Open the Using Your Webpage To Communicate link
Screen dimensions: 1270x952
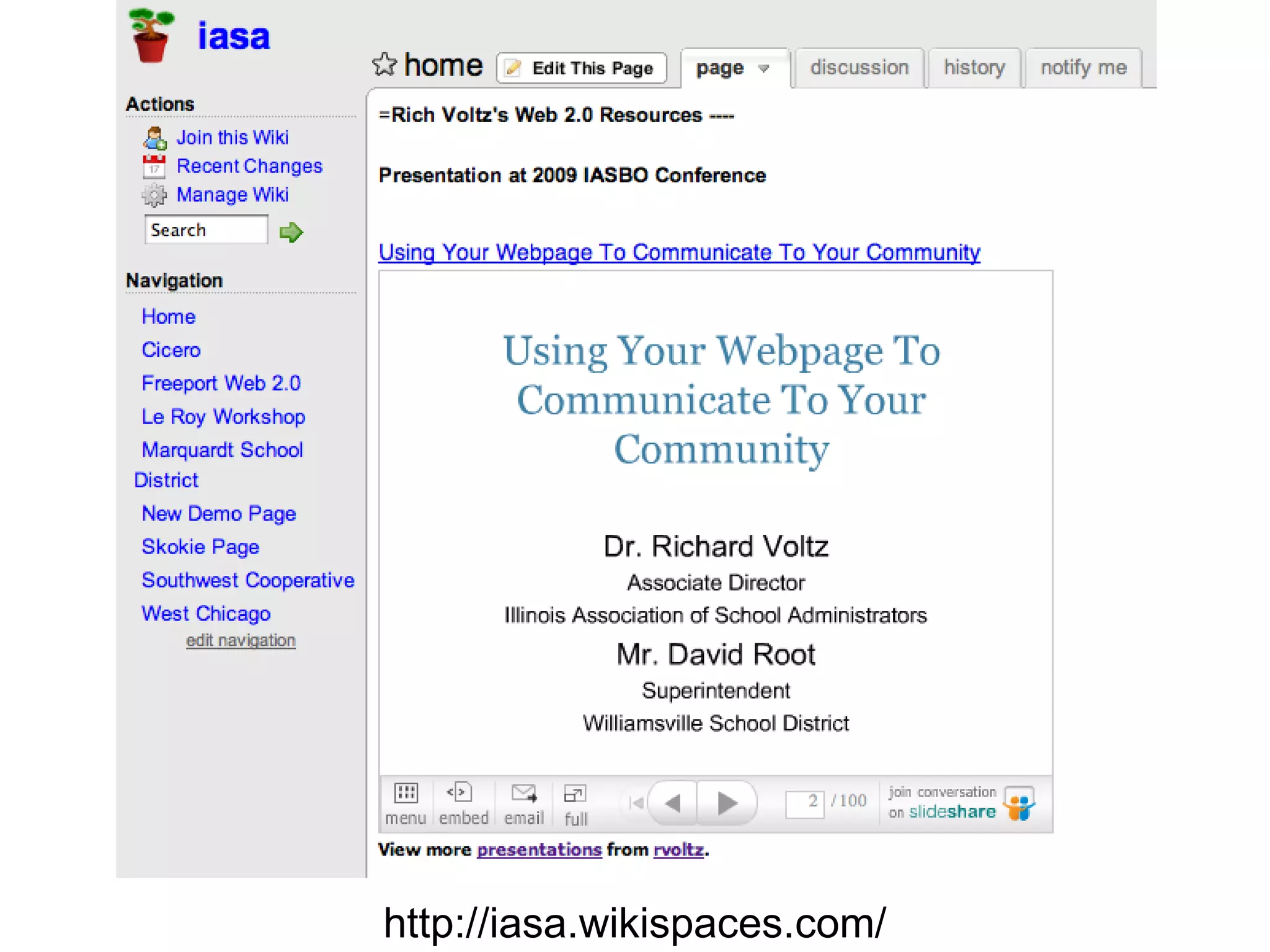pos(680,252)
